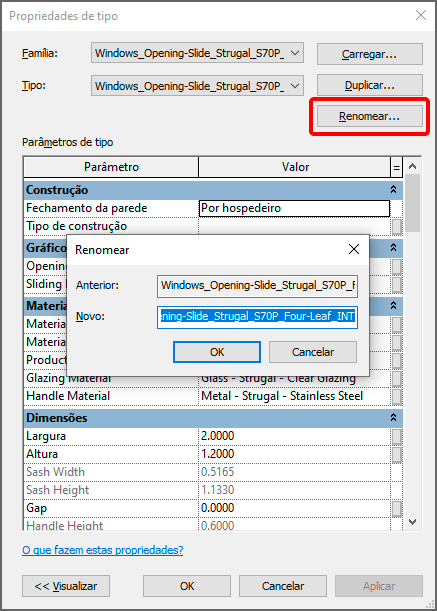Viewport: 437px width, 611px height.
Task: Open 'O que fazem estas propriedades?' link
Action: 103,550
